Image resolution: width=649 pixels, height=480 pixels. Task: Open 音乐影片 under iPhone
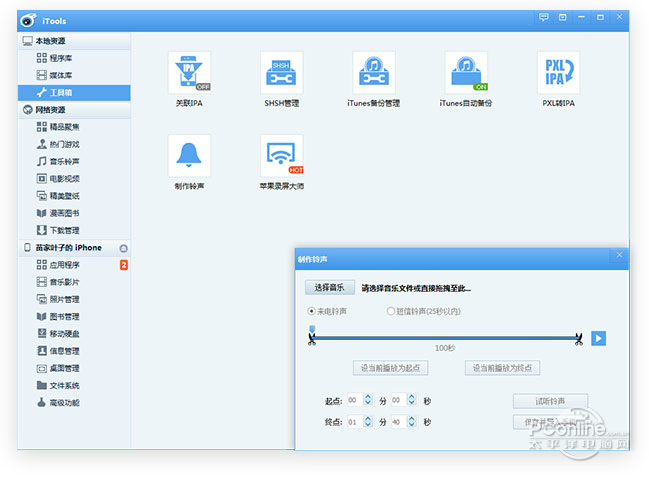point(74,282)
